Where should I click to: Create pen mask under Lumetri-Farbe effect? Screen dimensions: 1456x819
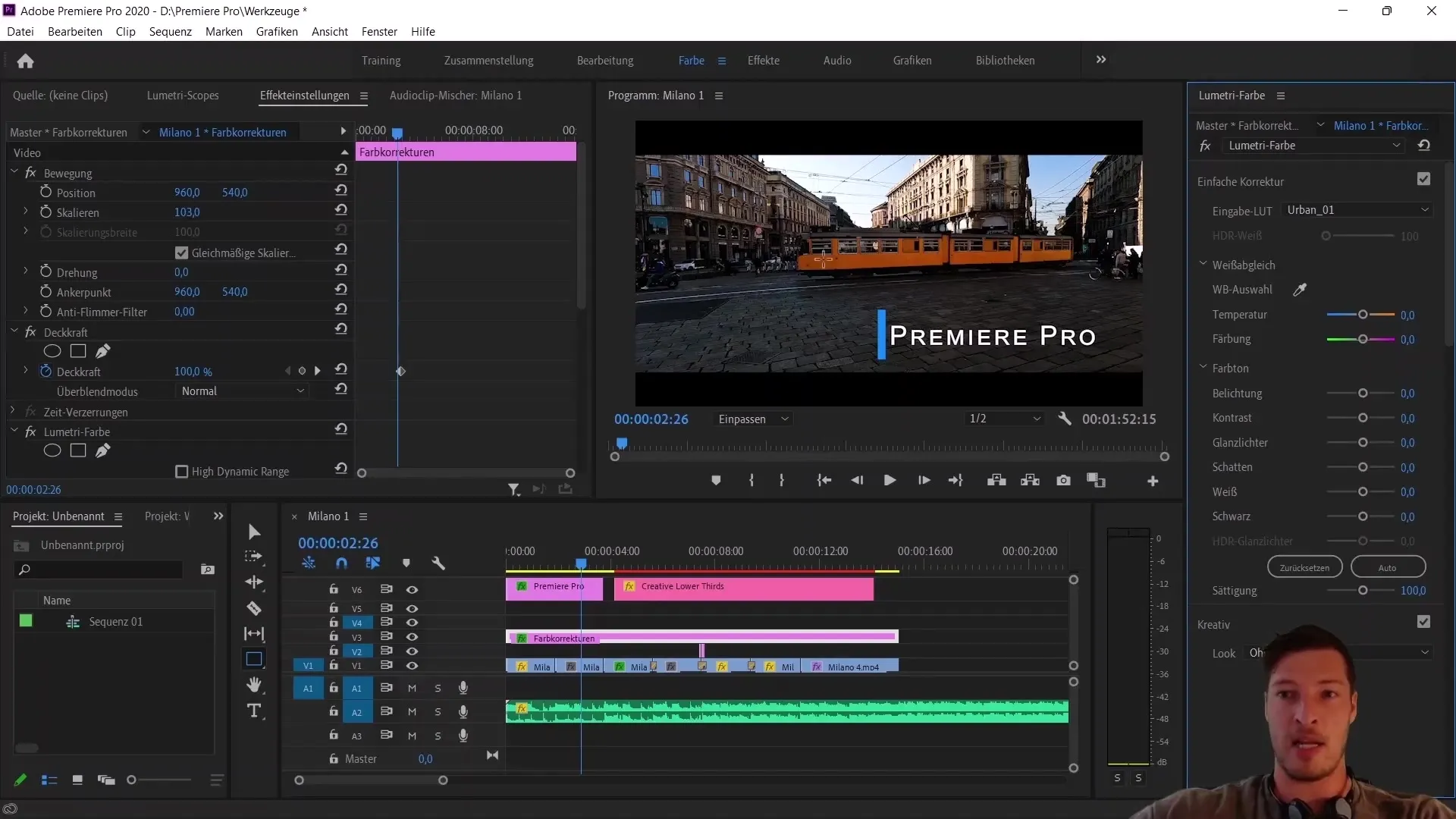(x=103, y=450)
